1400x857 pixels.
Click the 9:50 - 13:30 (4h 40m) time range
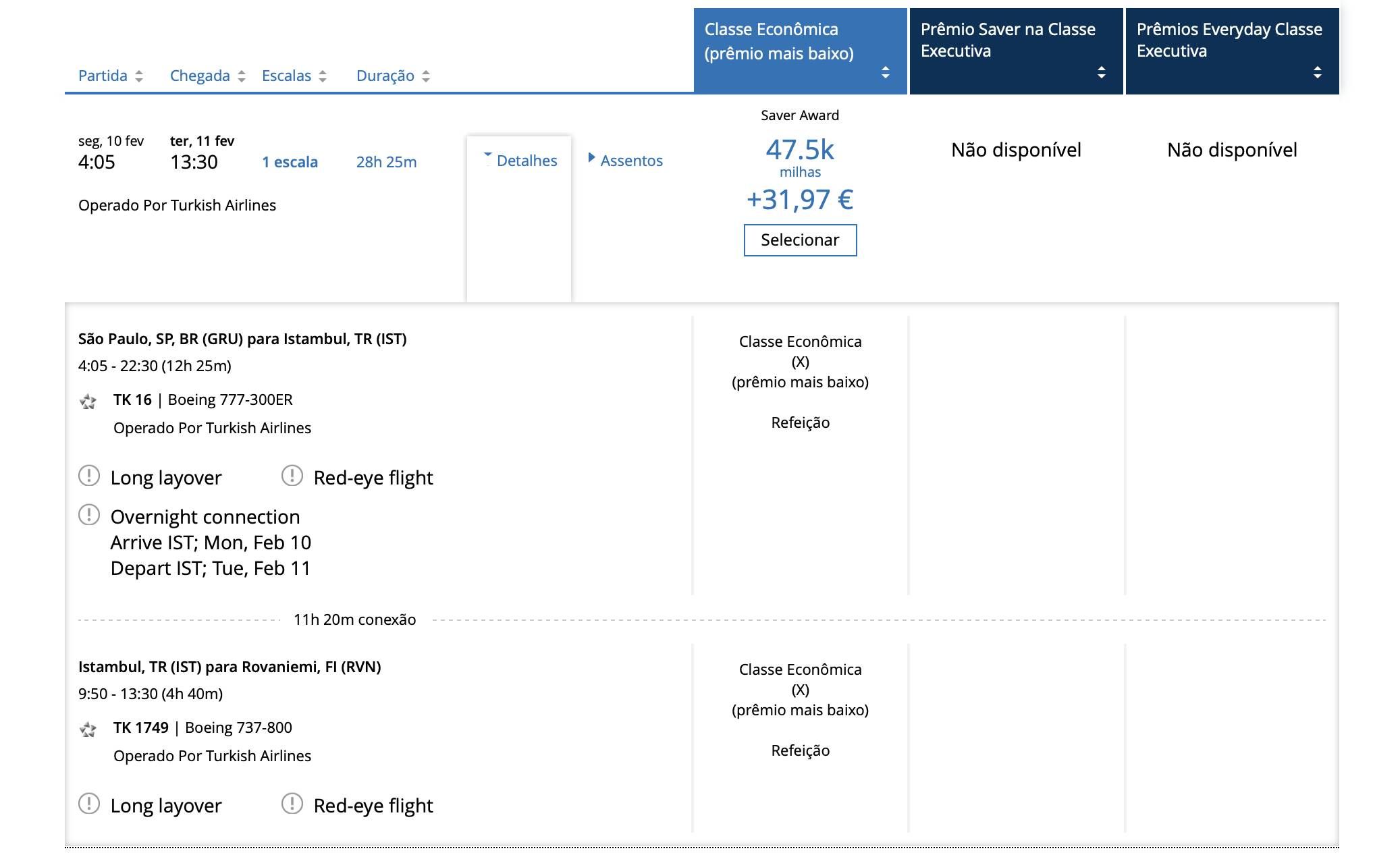tap(151, 694)
